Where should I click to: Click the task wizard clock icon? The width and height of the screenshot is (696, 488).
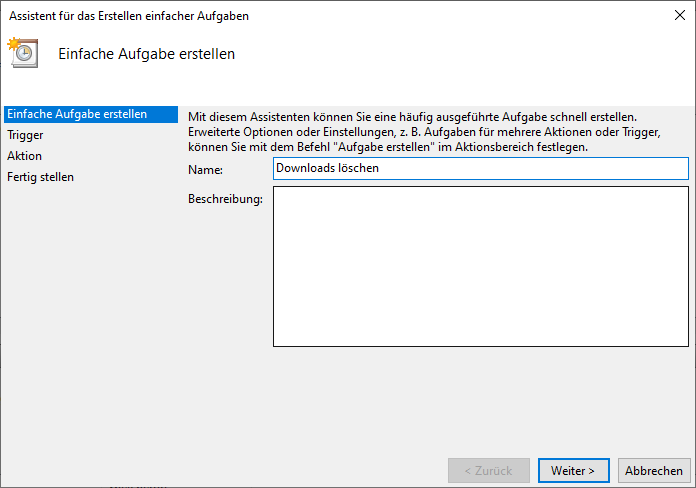coord(22,53)
